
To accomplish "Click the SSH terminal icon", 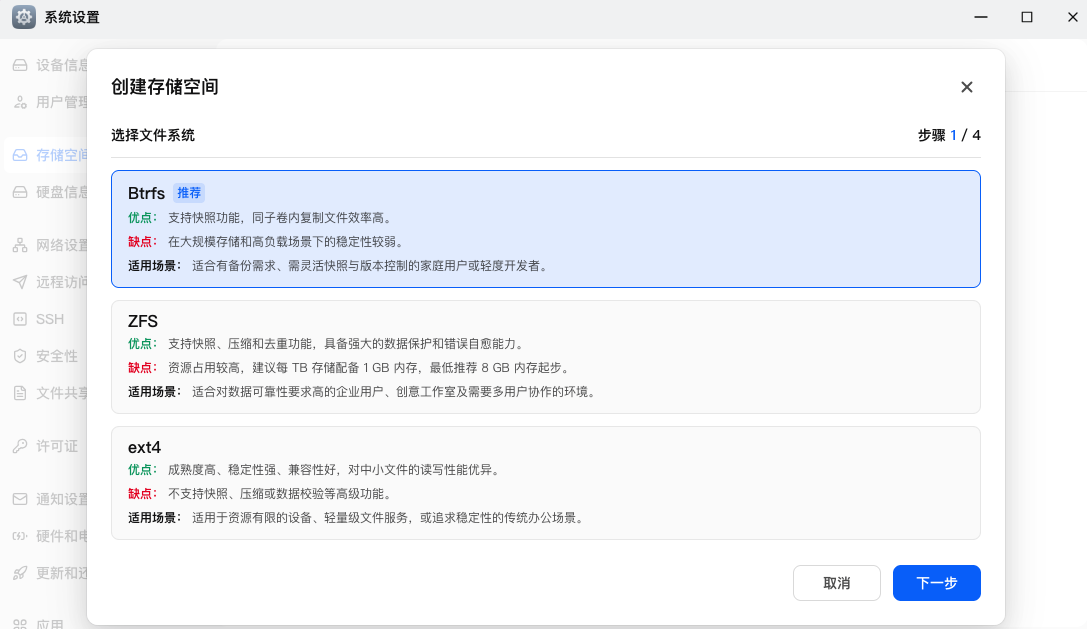I will (x=22, y=318).
